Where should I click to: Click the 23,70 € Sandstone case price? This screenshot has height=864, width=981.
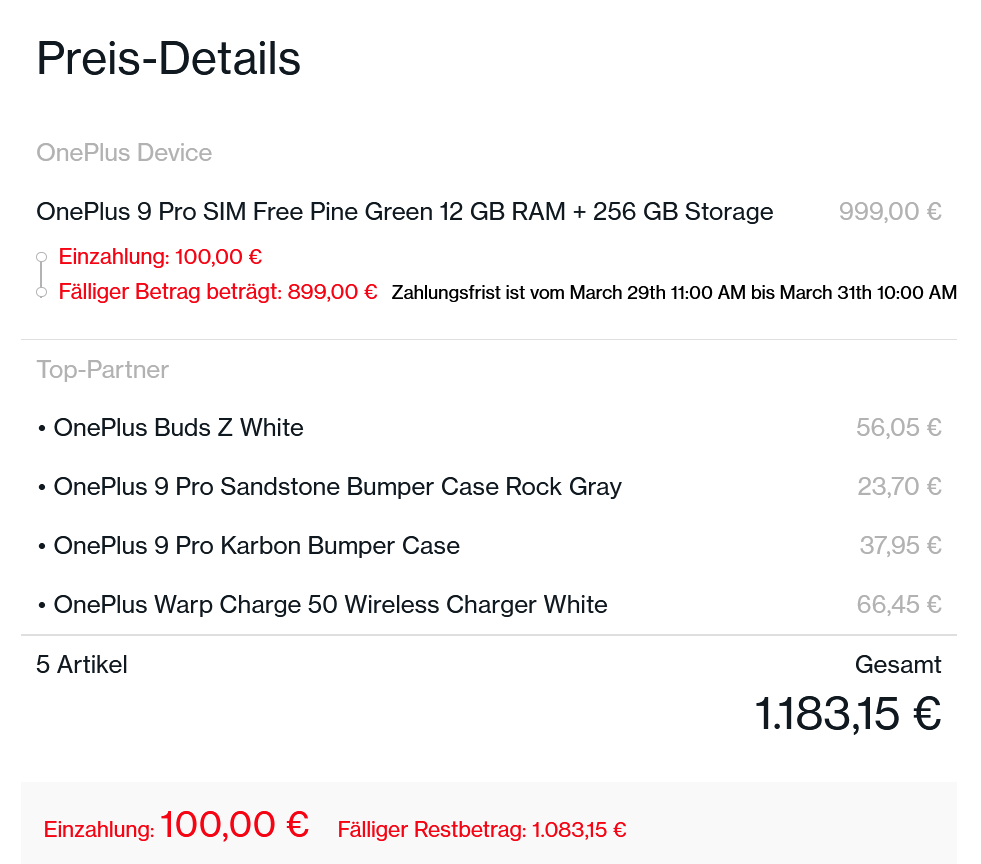click(x=898, y=487)
